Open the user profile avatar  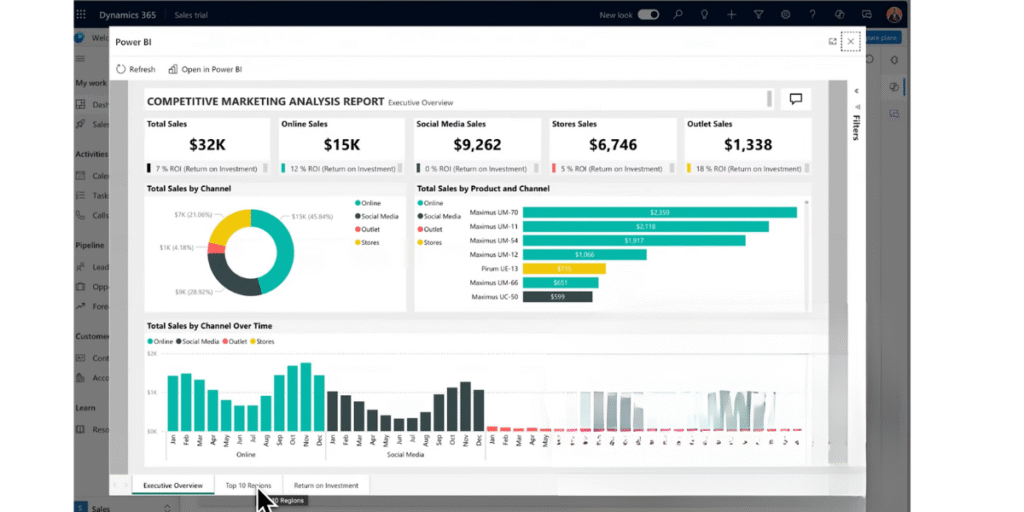(893, 15)
